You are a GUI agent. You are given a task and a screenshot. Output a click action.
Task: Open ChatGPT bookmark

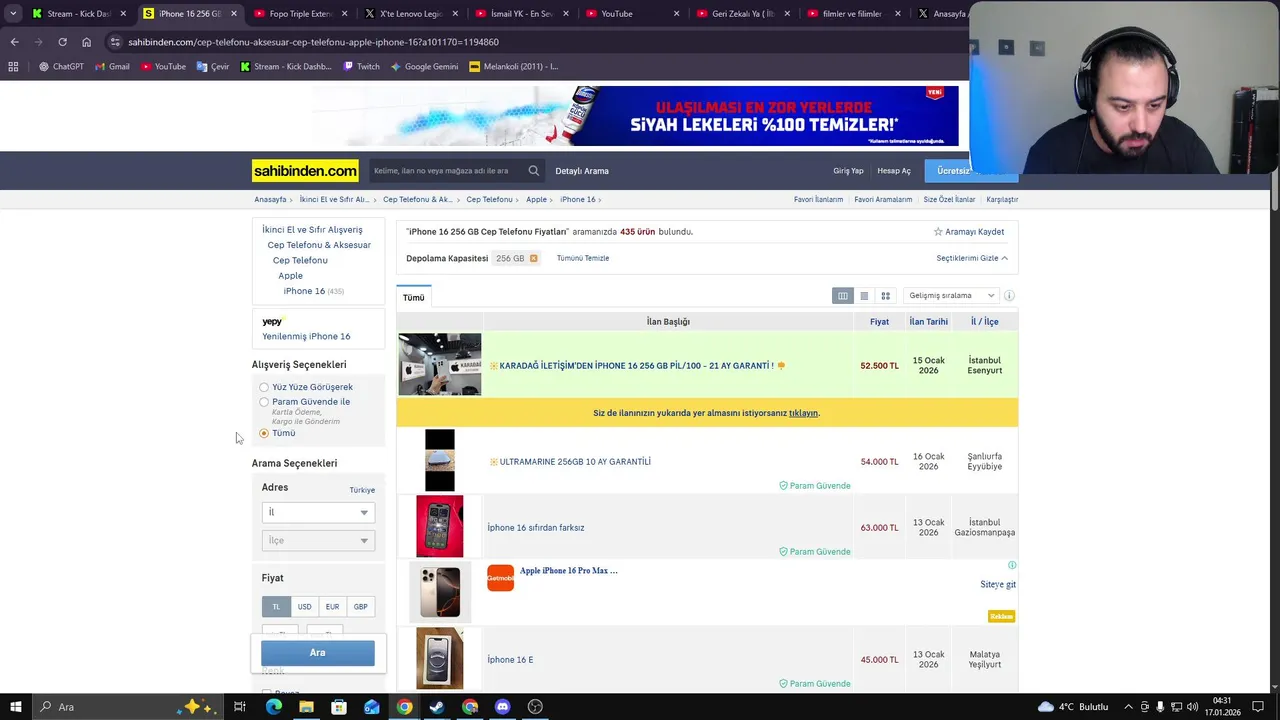[61, 67]
